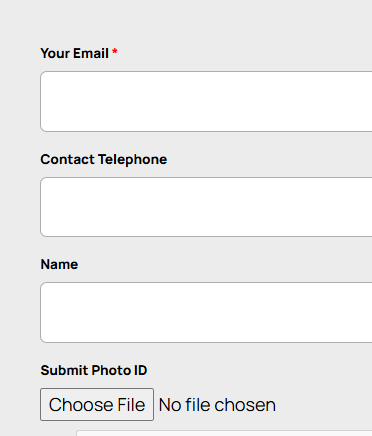The width and height of the screenshot is (372, 436).
Task: Click the red required asterisk beside Email
Action: (115, 51)
